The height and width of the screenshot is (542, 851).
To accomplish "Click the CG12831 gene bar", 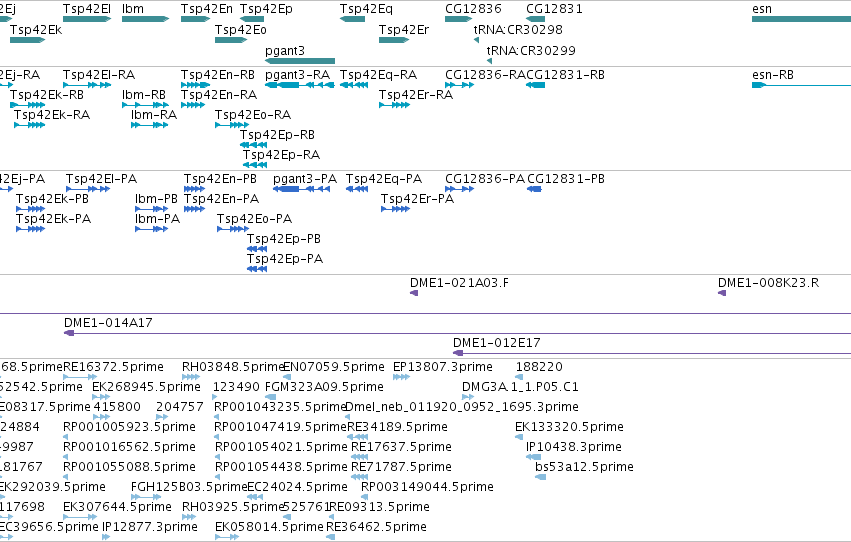I will [535, 19].
